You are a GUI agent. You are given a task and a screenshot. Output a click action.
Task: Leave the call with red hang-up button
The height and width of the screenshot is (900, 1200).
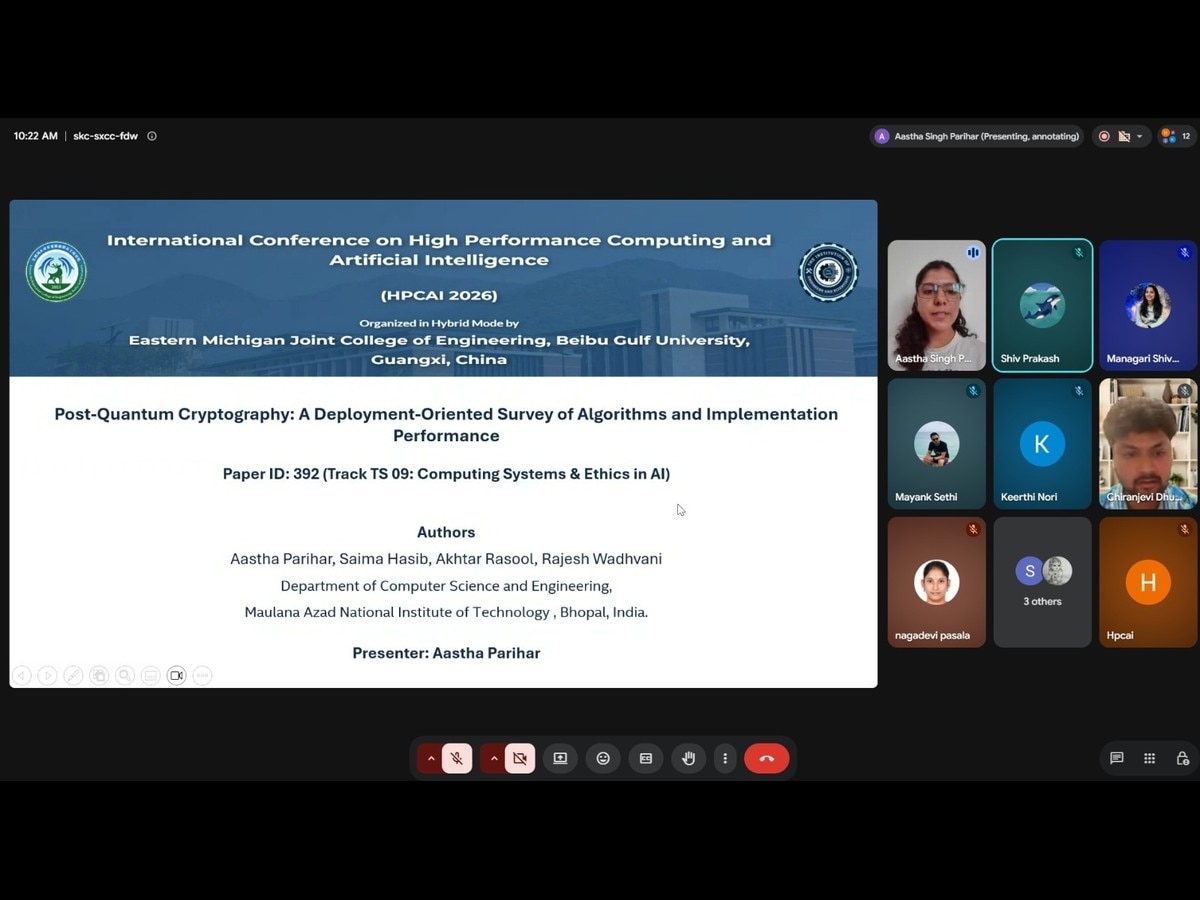point(767,758)
